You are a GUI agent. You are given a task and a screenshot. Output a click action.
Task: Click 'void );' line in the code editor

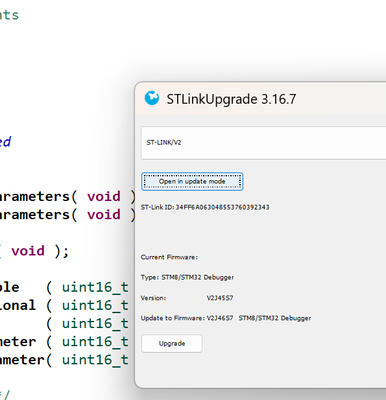pos(40,251)
